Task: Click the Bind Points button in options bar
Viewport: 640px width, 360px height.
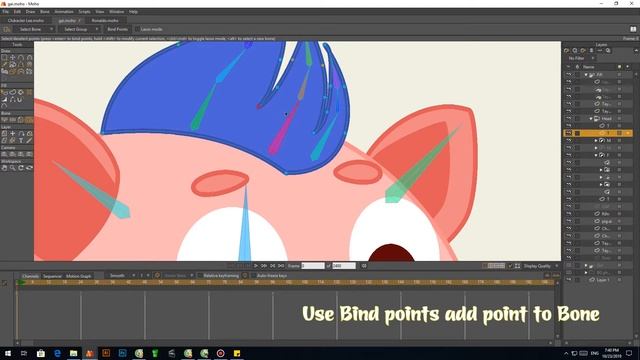Action: [x=118, y=29]
